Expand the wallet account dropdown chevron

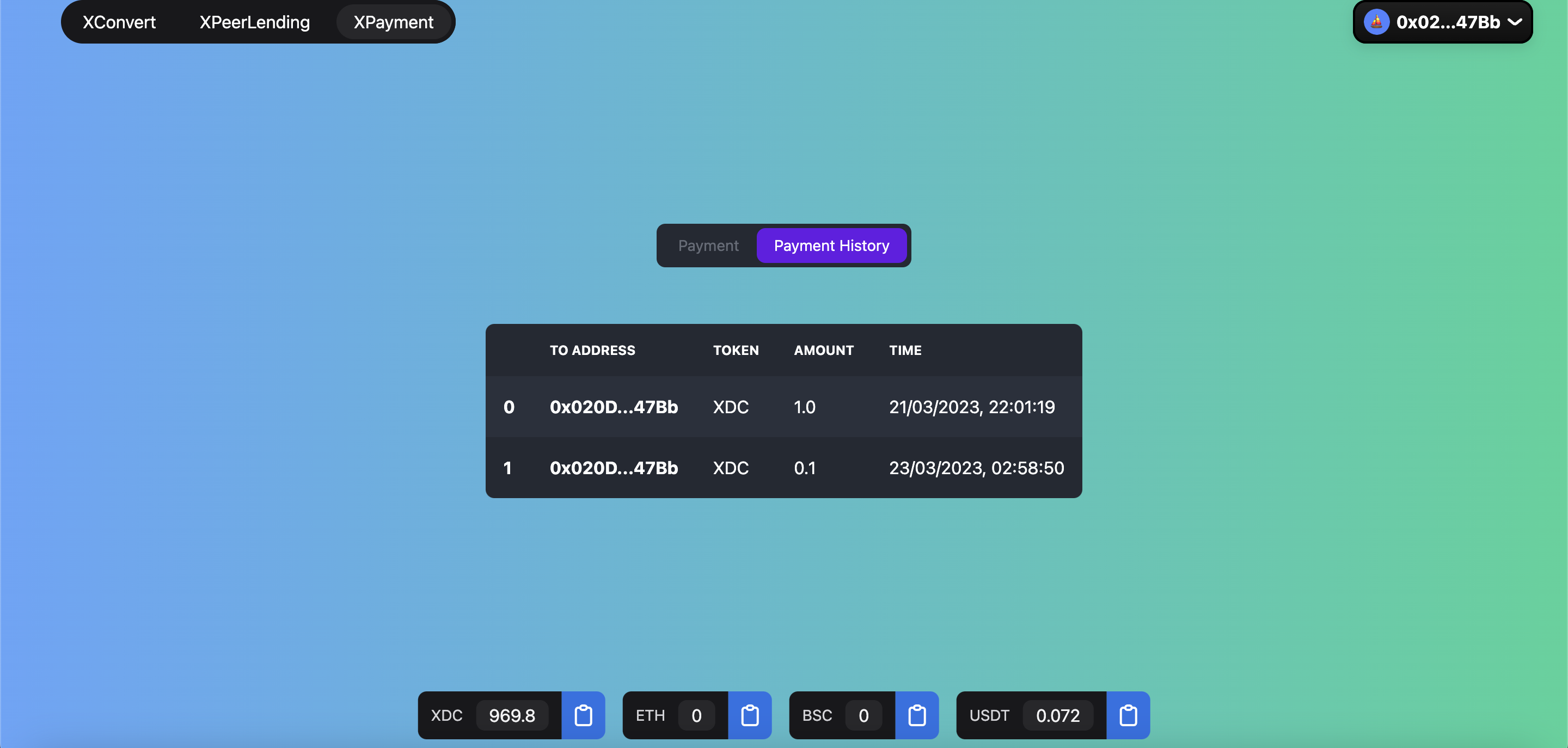pyautogui.click(x=1515, y=22)
